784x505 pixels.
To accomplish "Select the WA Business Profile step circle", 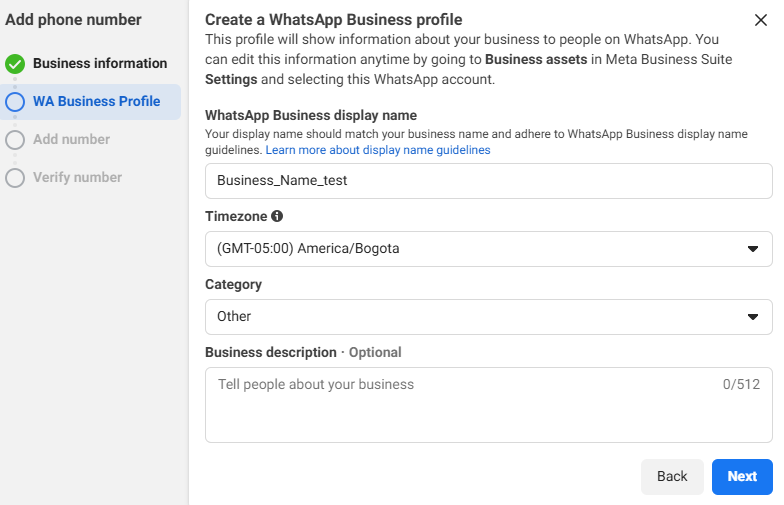I will tap(15, 102).
